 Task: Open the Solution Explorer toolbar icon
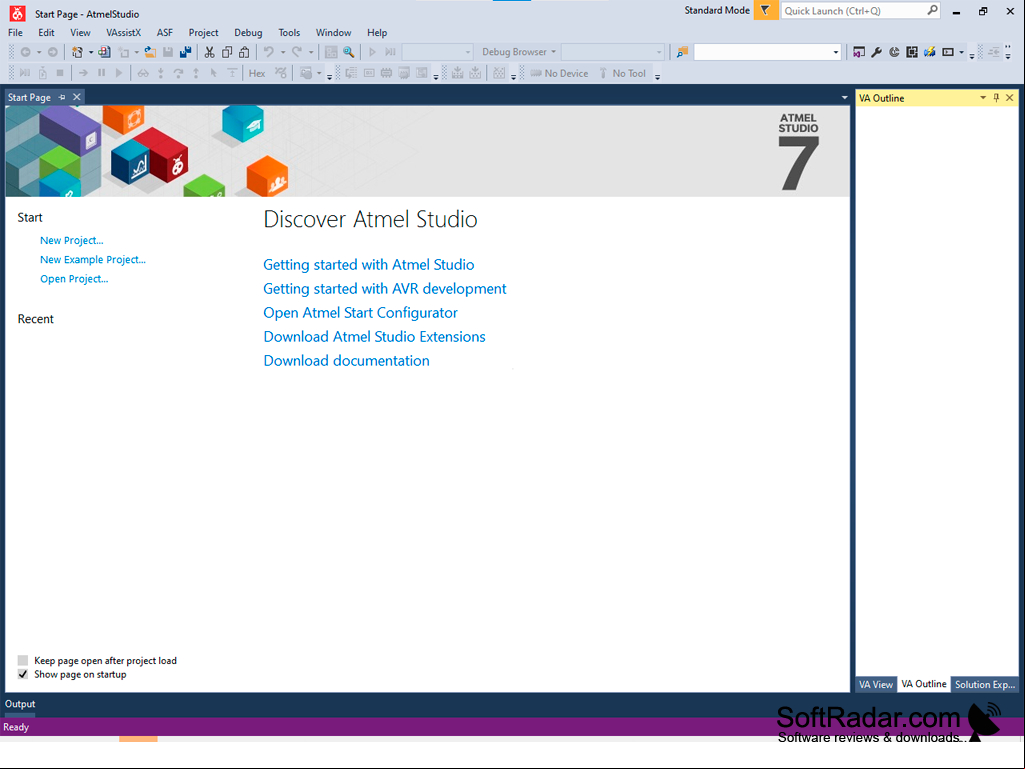tap(859, 52)
